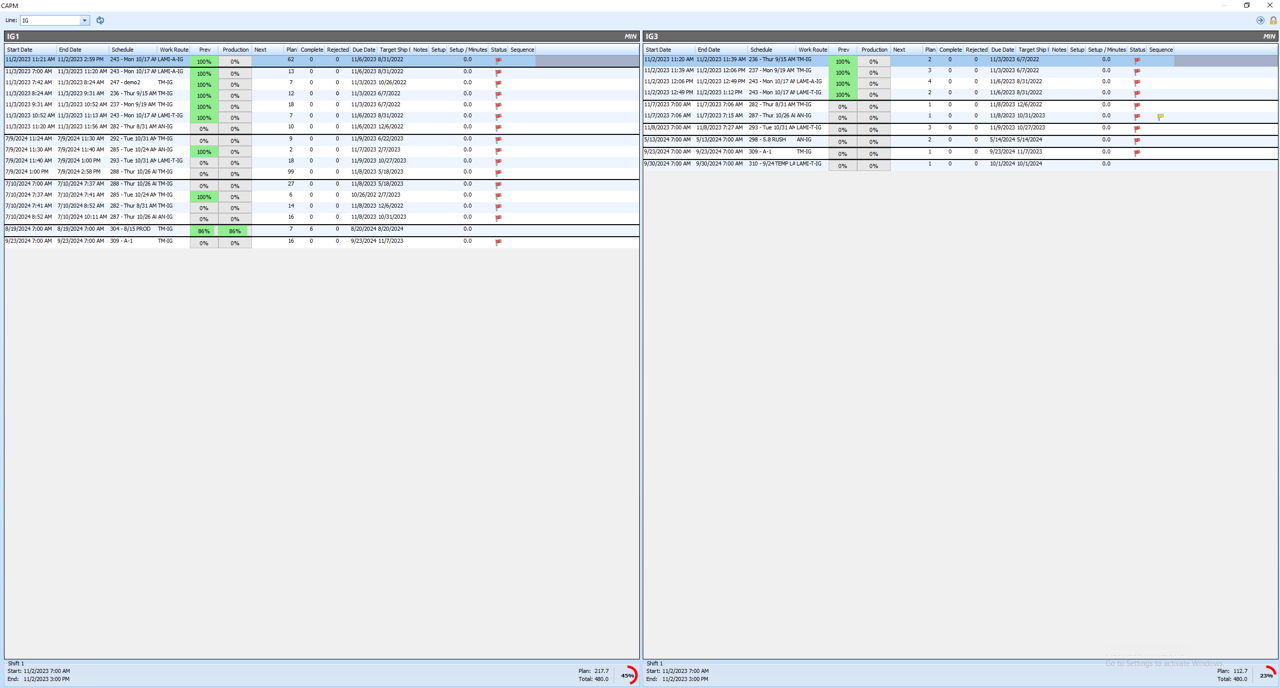Click inside the Line input field showing IG
This screenshot has width=1280, height=688.
coord(50,20)
